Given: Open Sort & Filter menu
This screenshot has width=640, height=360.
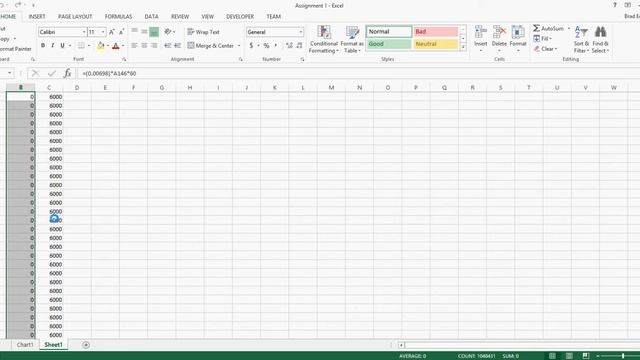Looking at the screenshot, I should [581, 39].
